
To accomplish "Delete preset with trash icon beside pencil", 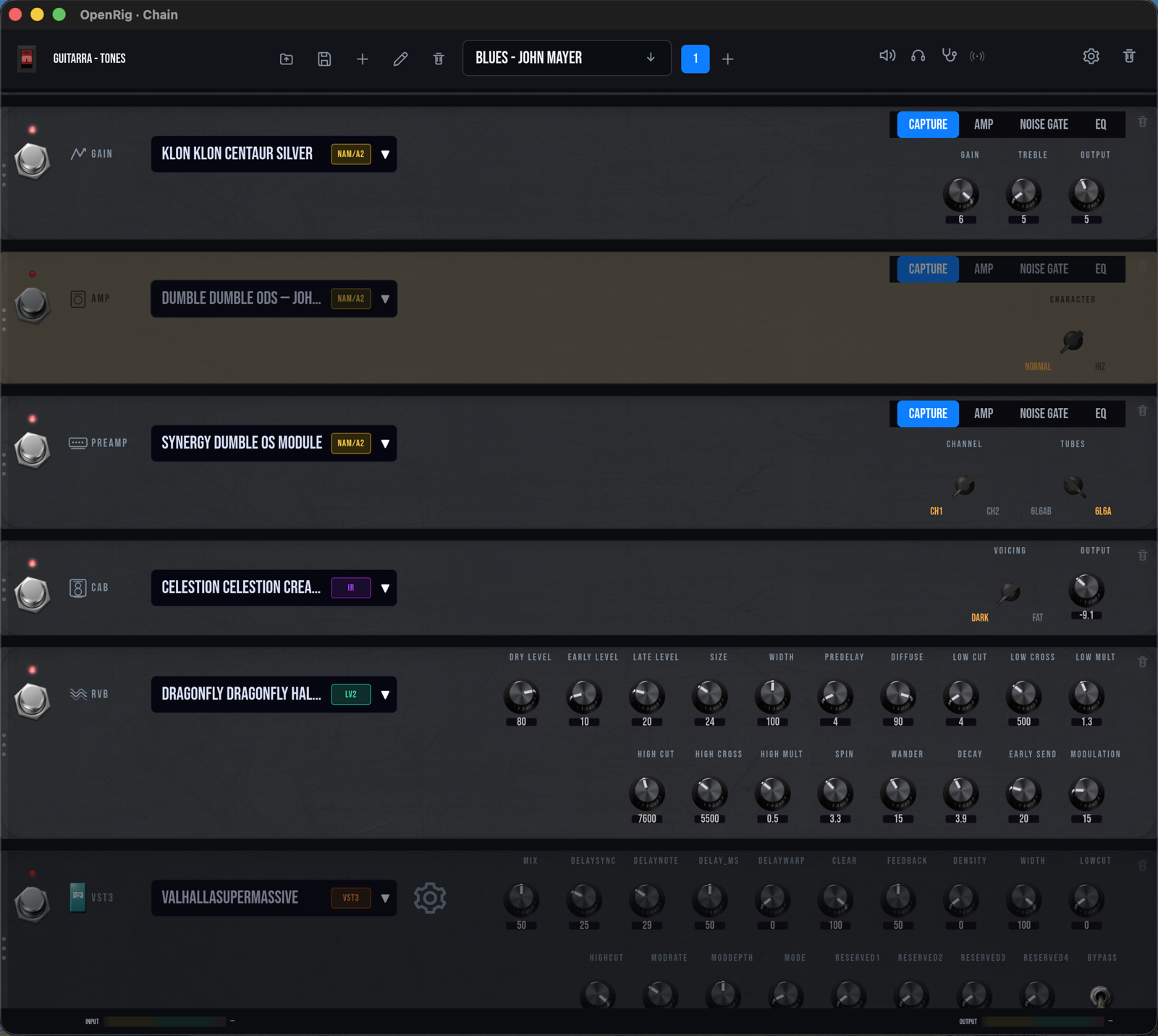I will (x=439, y=59).
